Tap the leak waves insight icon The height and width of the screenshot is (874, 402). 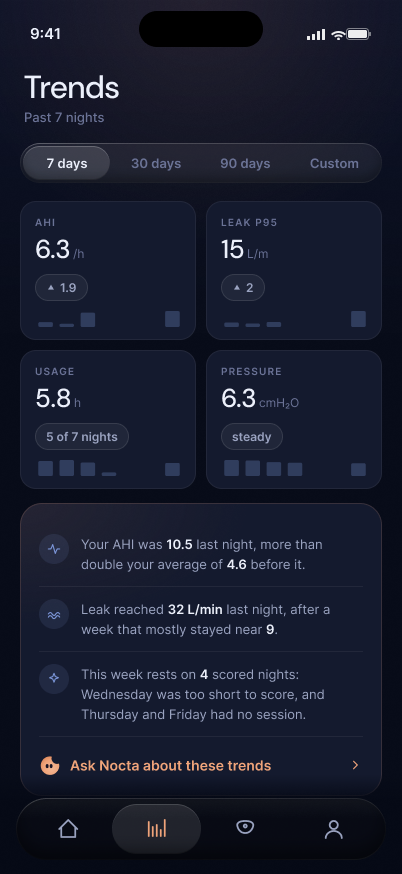coord(54,614)
